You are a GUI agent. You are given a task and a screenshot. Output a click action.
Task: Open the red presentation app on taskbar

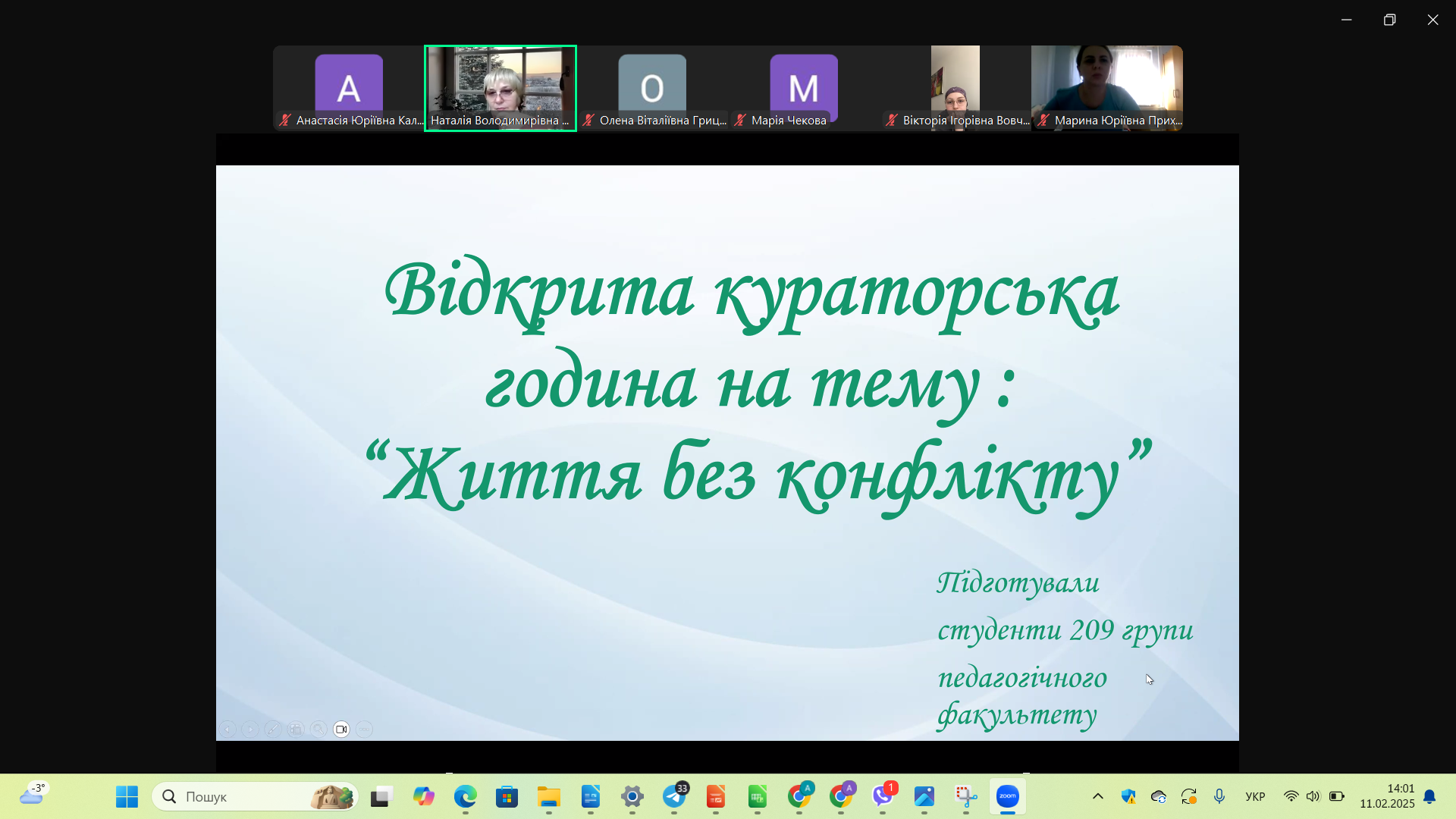(x=715, y=796)
